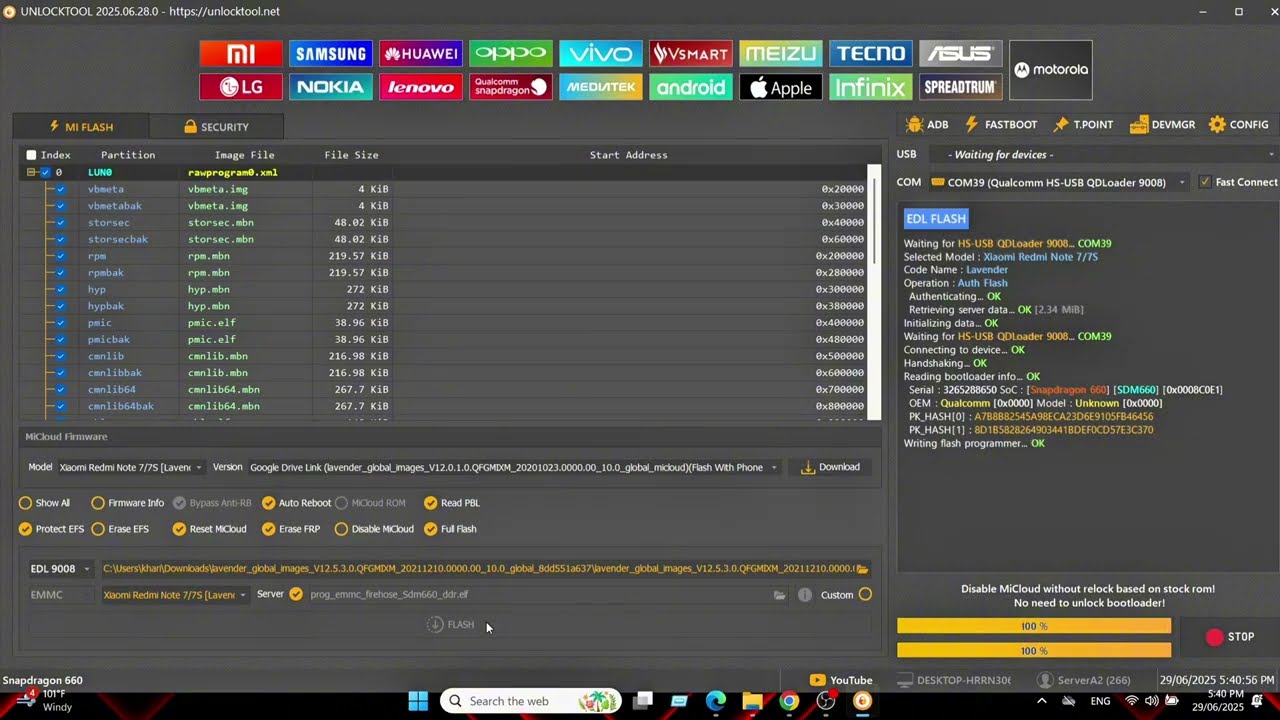1280x720 pixels.
Task: Toggle the Reset MiCloud option
Action: pos(179,529)
